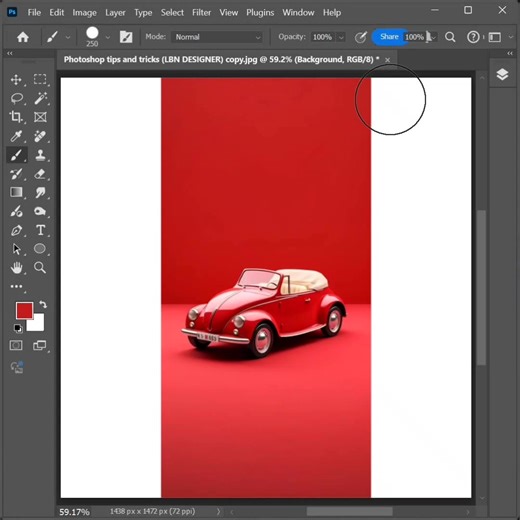Open the Help question mark icon
Image resolution: width=520 pixels, height=520 pixels.
[473, 37]
